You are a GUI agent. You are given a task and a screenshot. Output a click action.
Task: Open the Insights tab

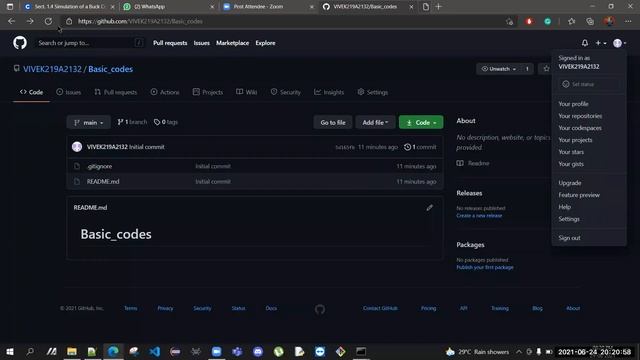[329, 92]
